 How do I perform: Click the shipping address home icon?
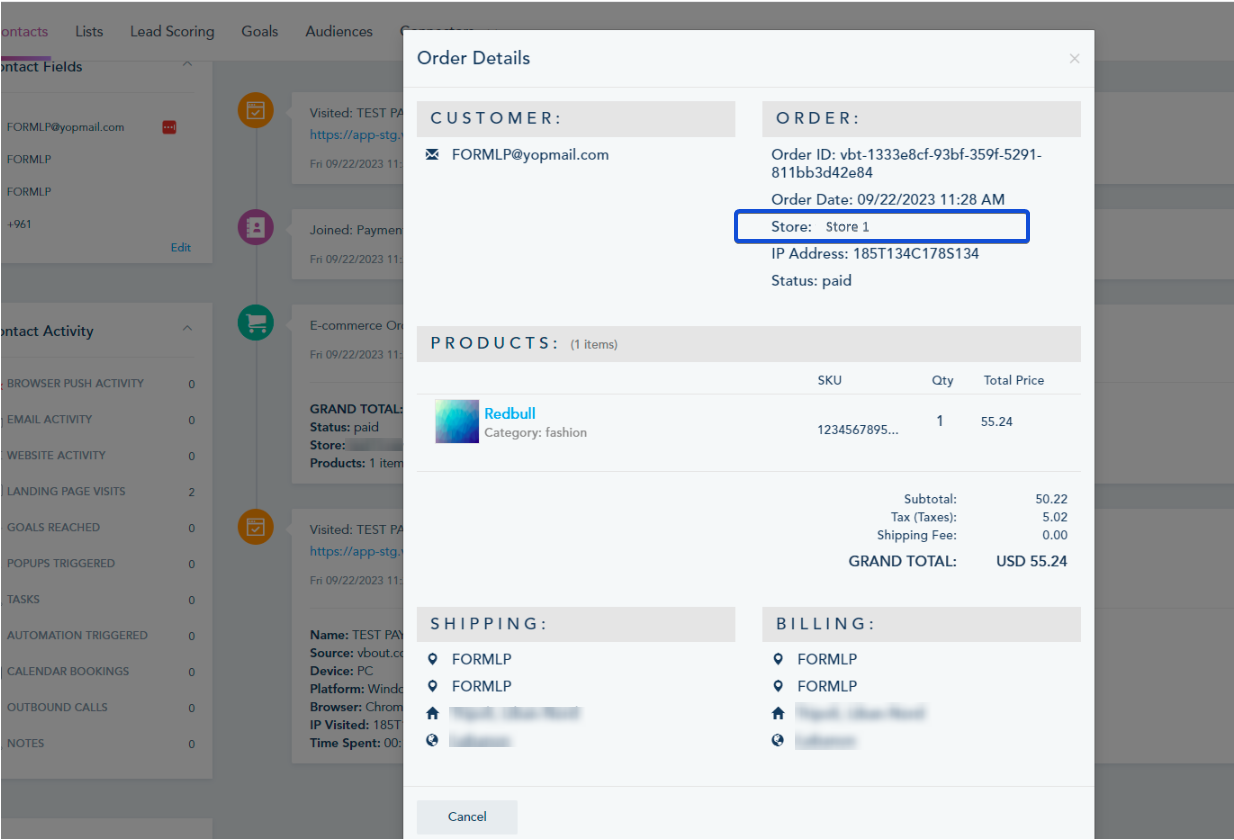pos(432,714)
